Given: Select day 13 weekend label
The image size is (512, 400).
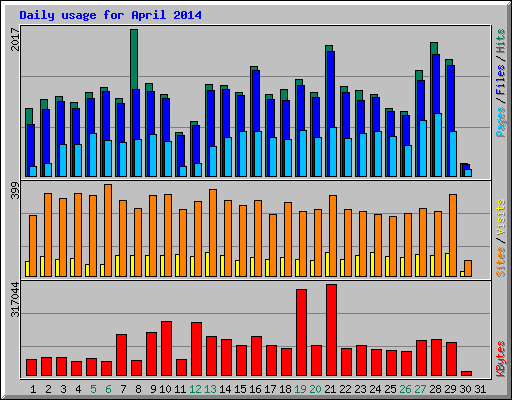Looking at the screenshot, I should tap(211, 389).
